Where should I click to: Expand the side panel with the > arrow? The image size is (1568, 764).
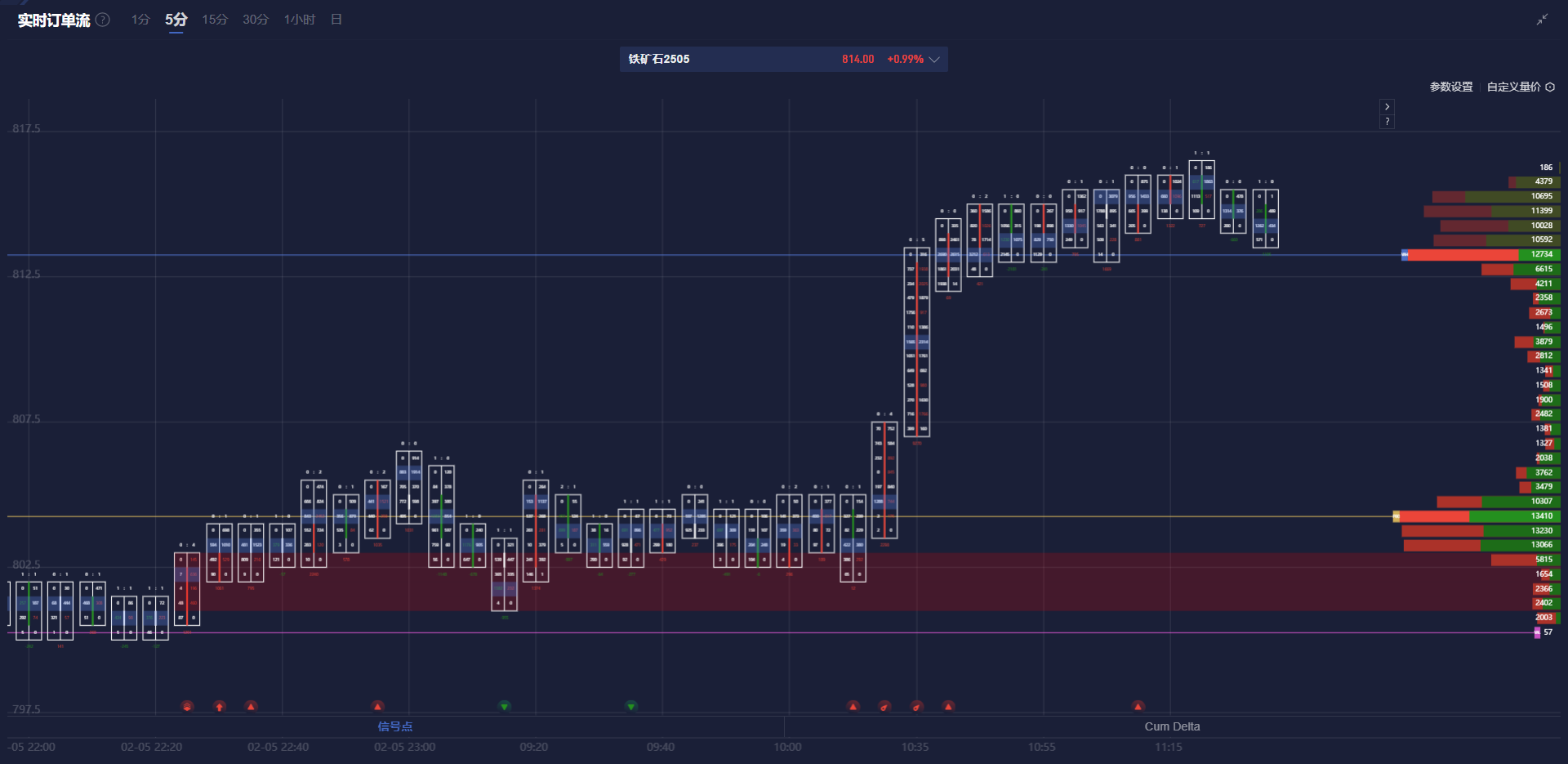click(1387, 107)
